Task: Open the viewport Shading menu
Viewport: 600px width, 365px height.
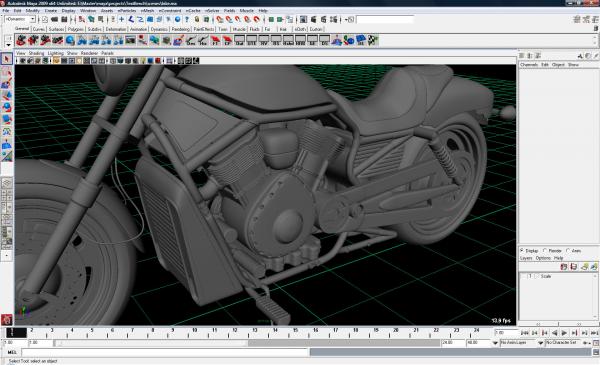Action: 36,53
